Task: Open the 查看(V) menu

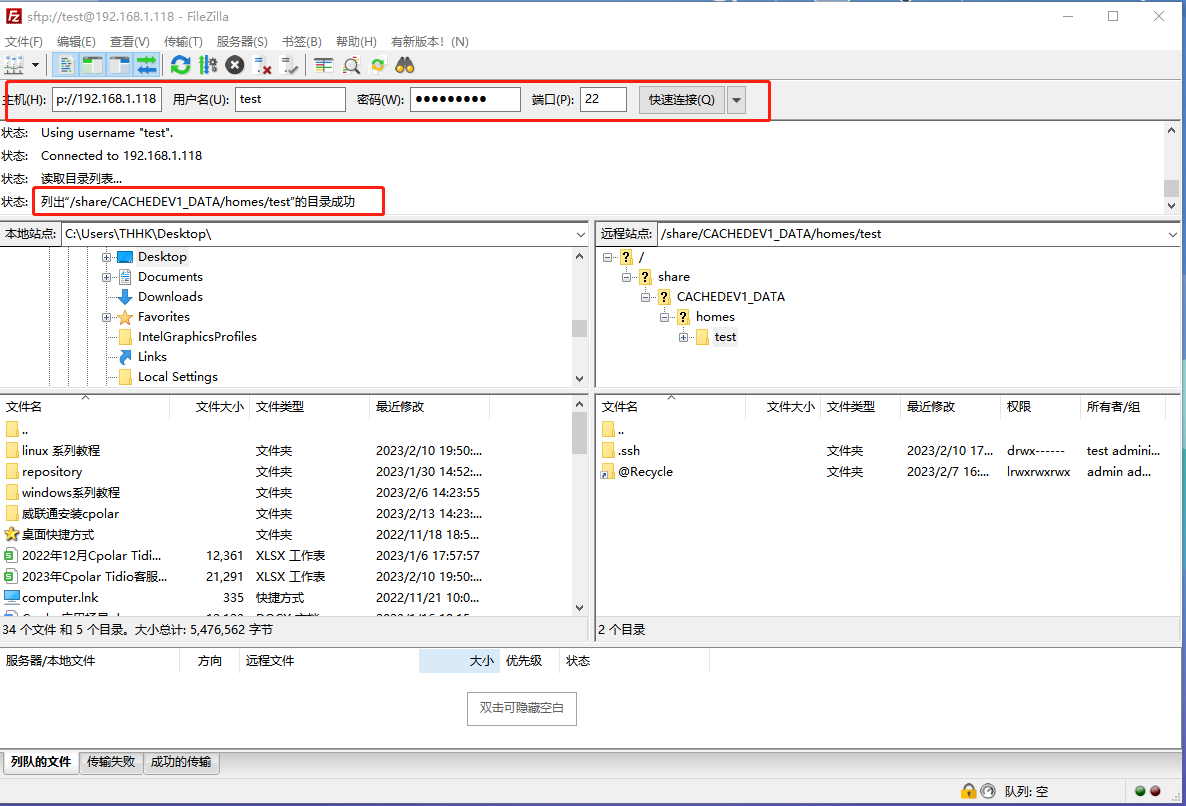Action: pyautogui.click(x=129, y=42)
